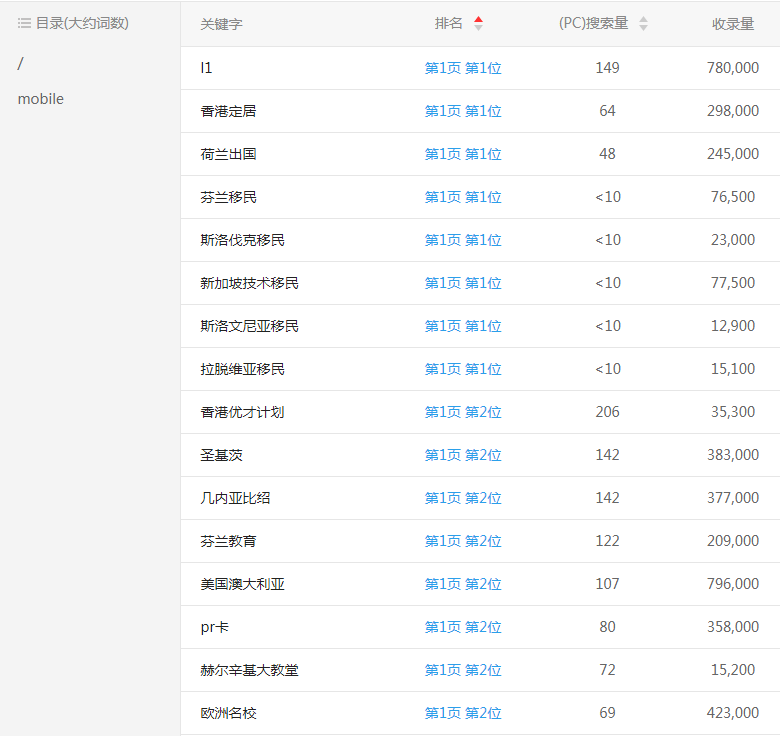Click the keyword 新加坡技术移民
Viewport: 780px width, 736px height.
click(249, 283)
